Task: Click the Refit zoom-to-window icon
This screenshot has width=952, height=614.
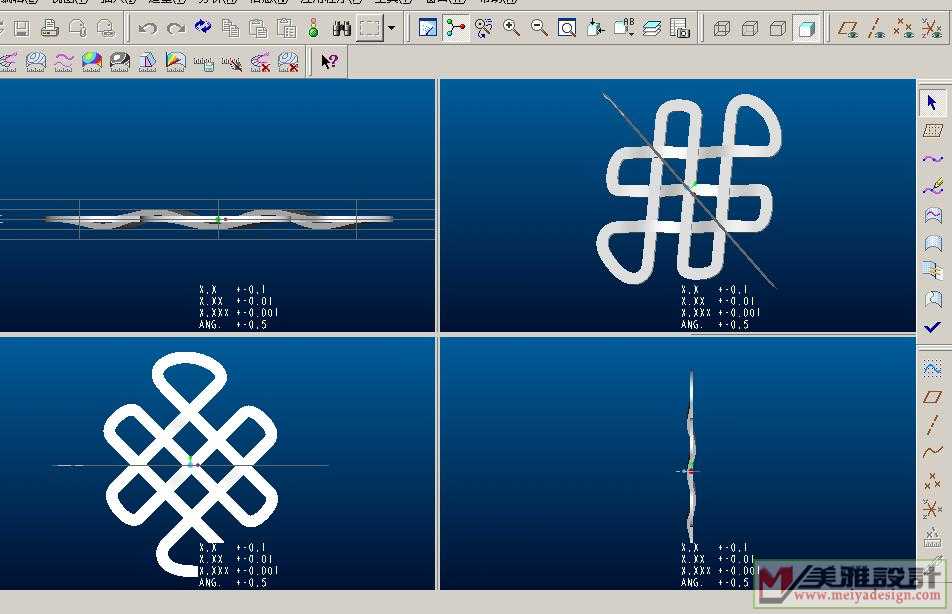Action: [567, 28]
